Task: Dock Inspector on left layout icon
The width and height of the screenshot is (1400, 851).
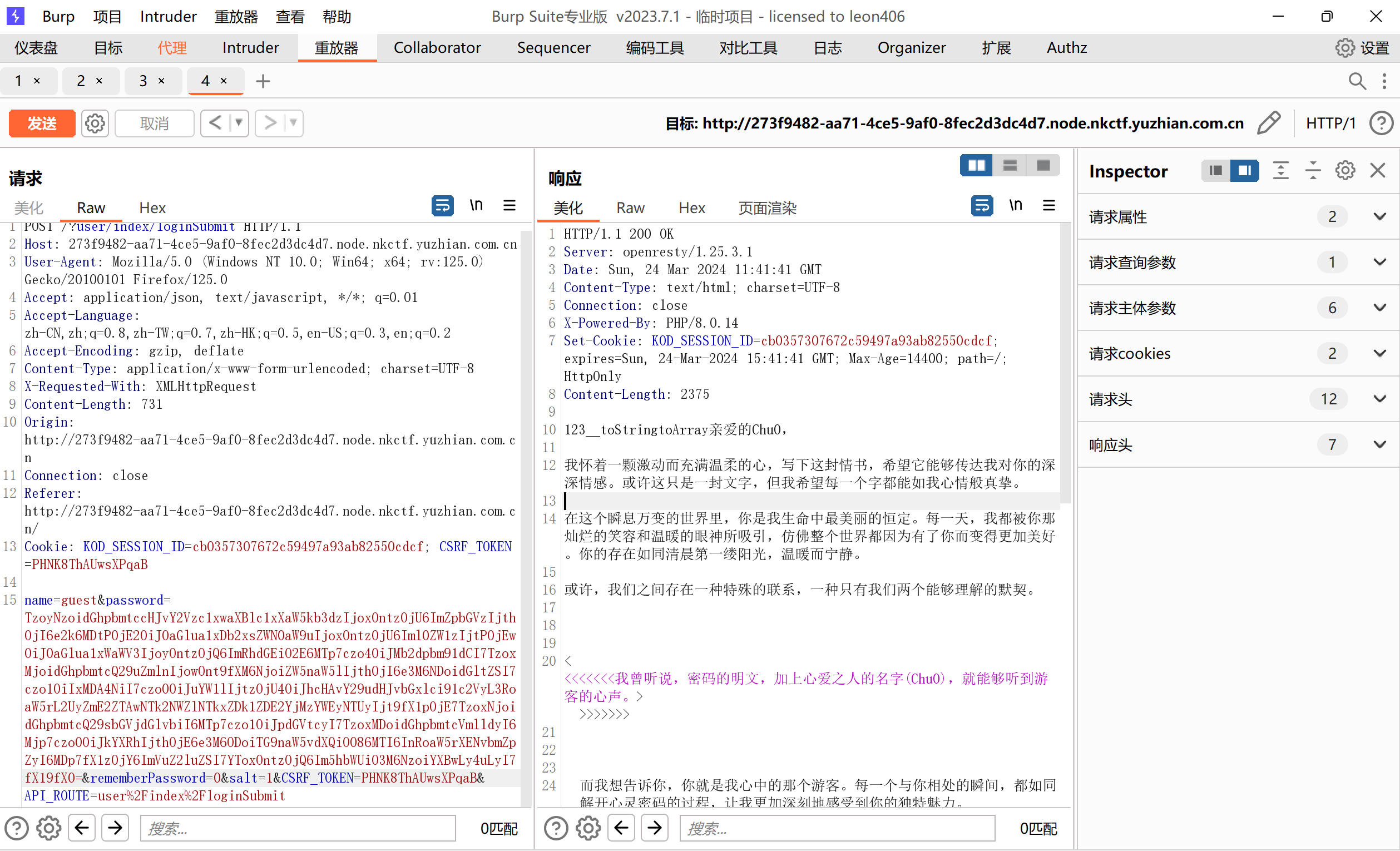Action: tap(1216, 170)
